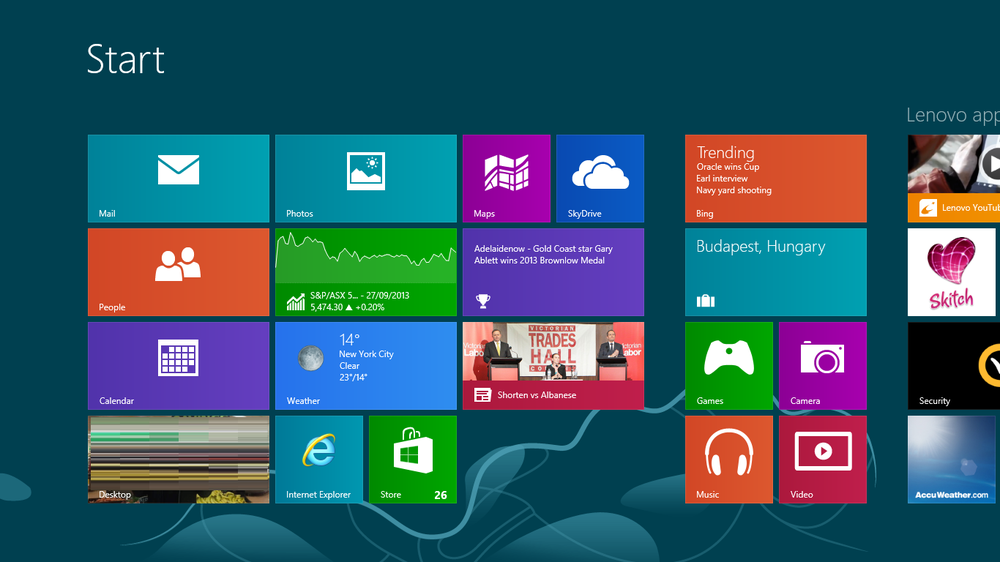1000x562 pixels.
Task: Open the People tile
Action: (x=179, y=272)
